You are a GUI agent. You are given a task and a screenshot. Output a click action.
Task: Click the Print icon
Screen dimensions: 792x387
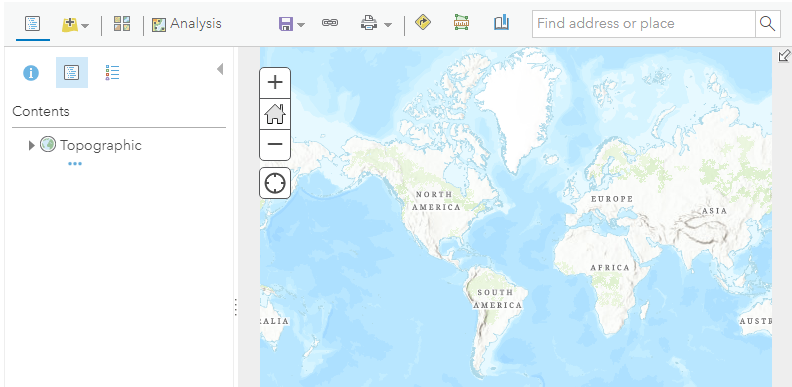pyautogui.click(x=369, y=23)
